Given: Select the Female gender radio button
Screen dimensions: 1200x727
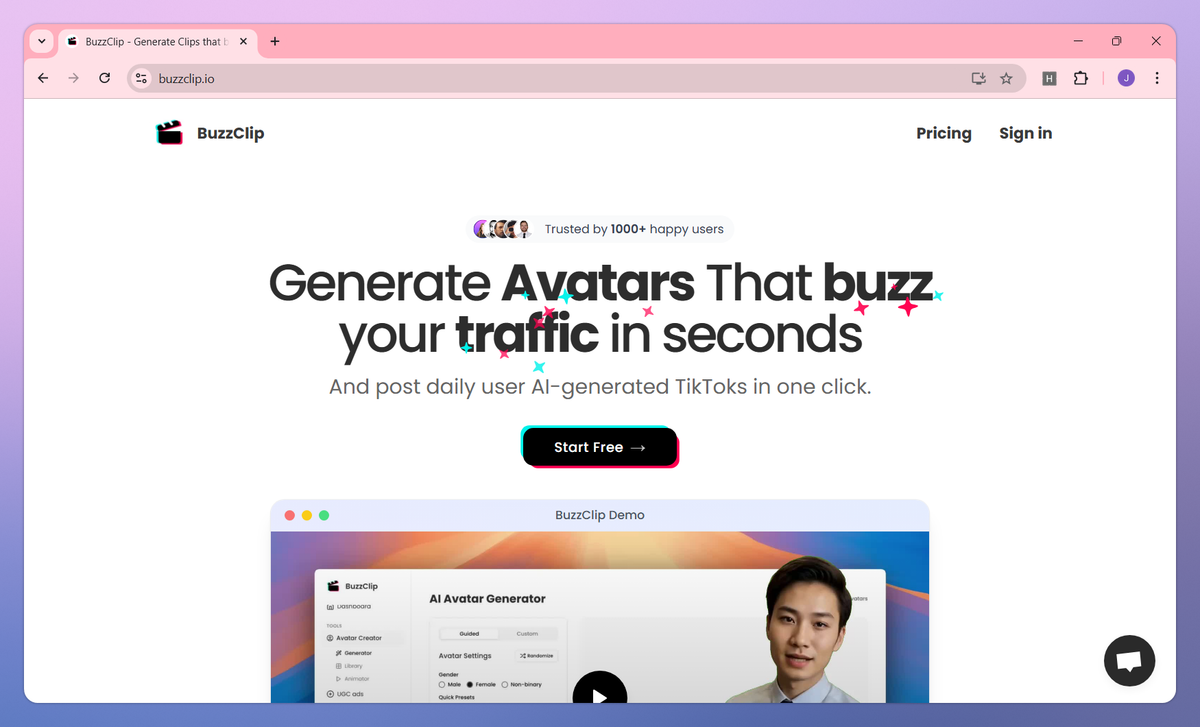Looking at the screenshot, I should pos(469,684).
